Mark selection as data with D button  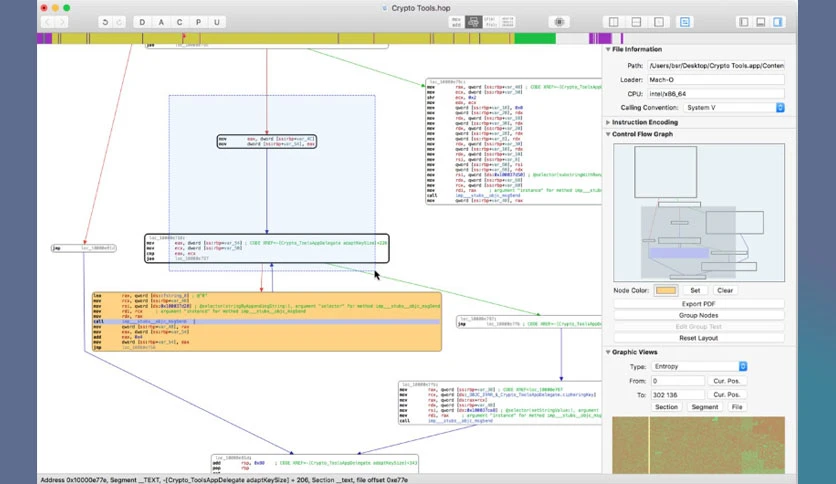point(142,22)
